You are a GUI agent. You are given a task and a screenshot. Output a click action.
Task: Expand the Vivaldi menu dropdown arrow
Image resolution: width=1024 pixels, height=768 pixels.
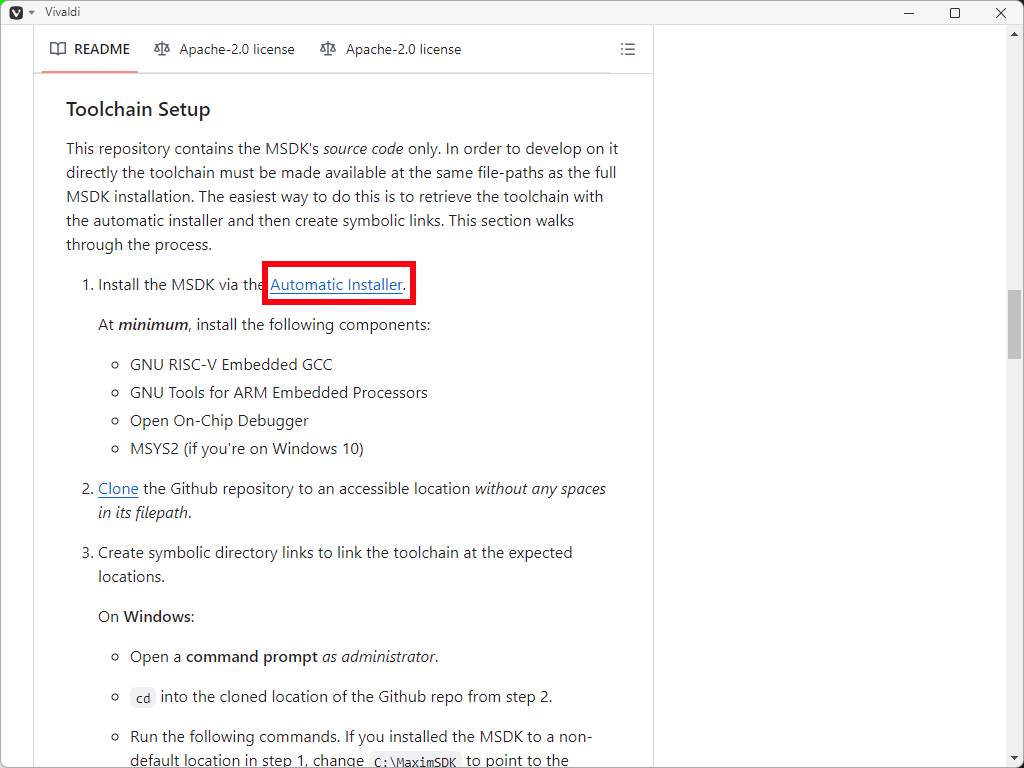[31, 12]
